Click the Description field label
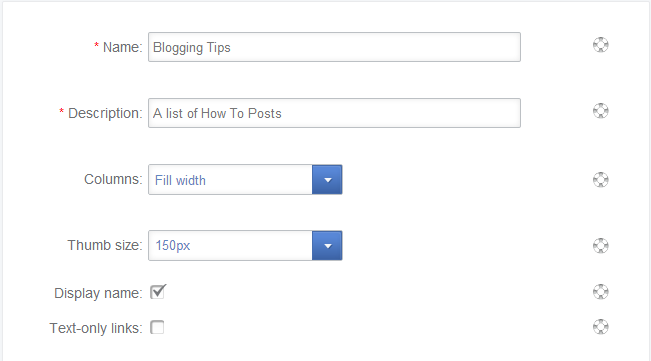 (x=105, y=113)
